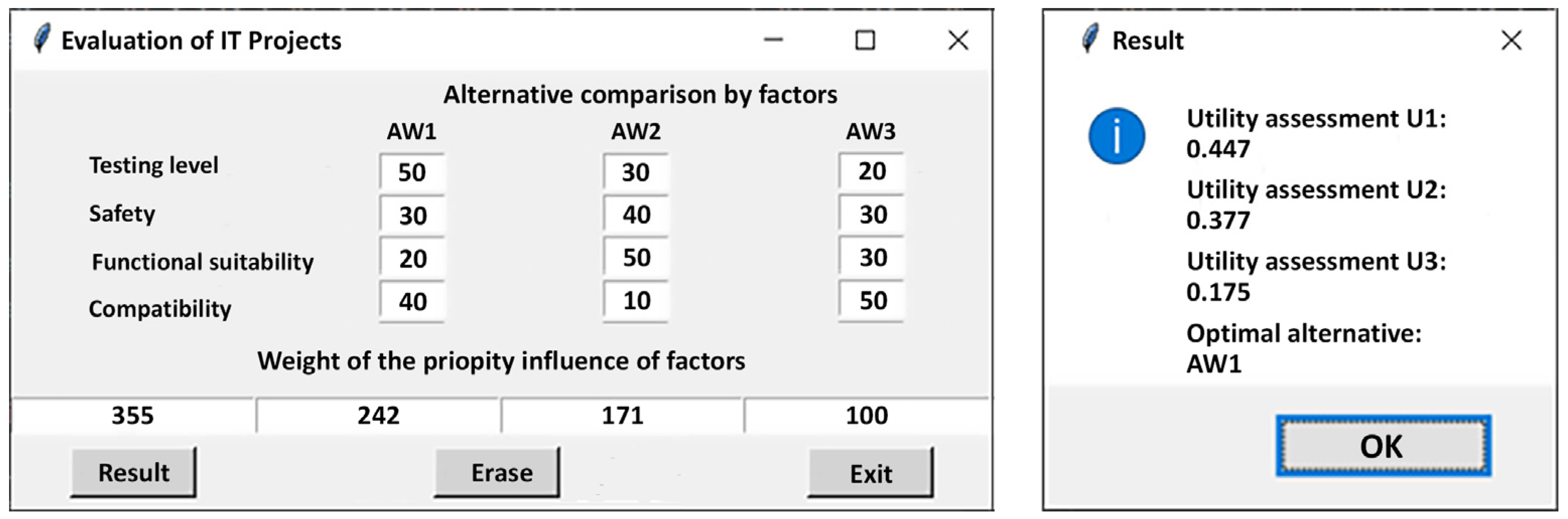Viewport: 1568px width, 519px height.
Task: Select AW2 Functional suitability field
Action: (636, 258)
